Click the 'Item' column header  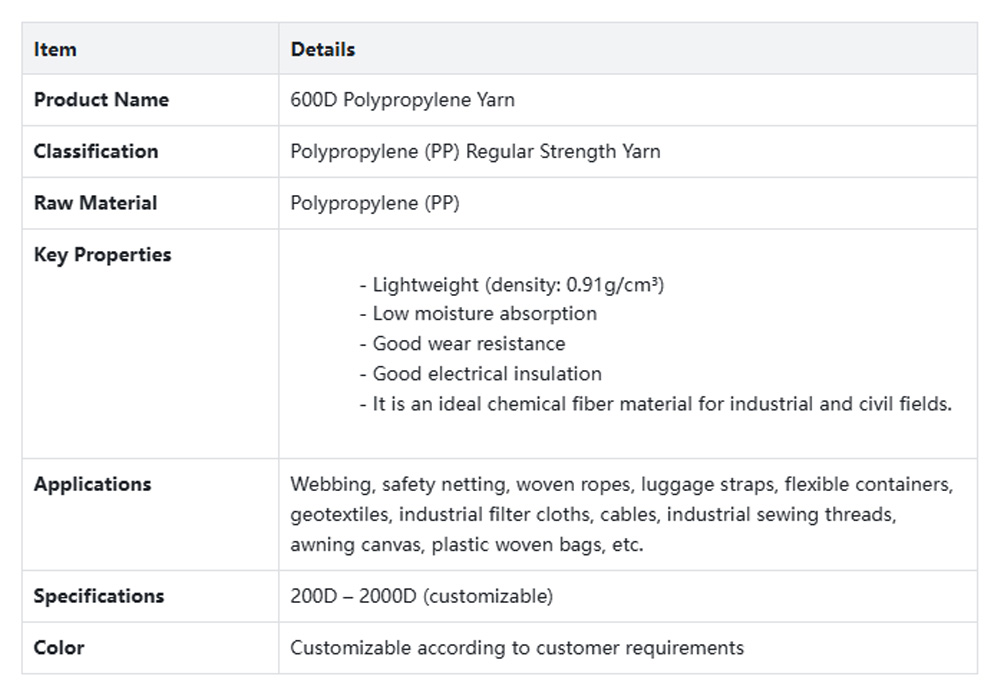(x=55, y=49)
